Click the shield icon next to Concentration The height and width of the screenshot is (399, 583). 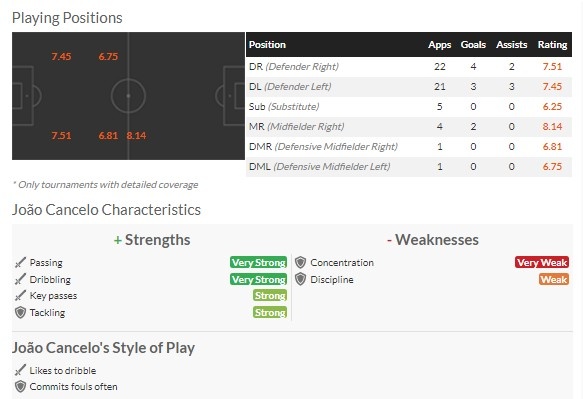pos(300,263)
